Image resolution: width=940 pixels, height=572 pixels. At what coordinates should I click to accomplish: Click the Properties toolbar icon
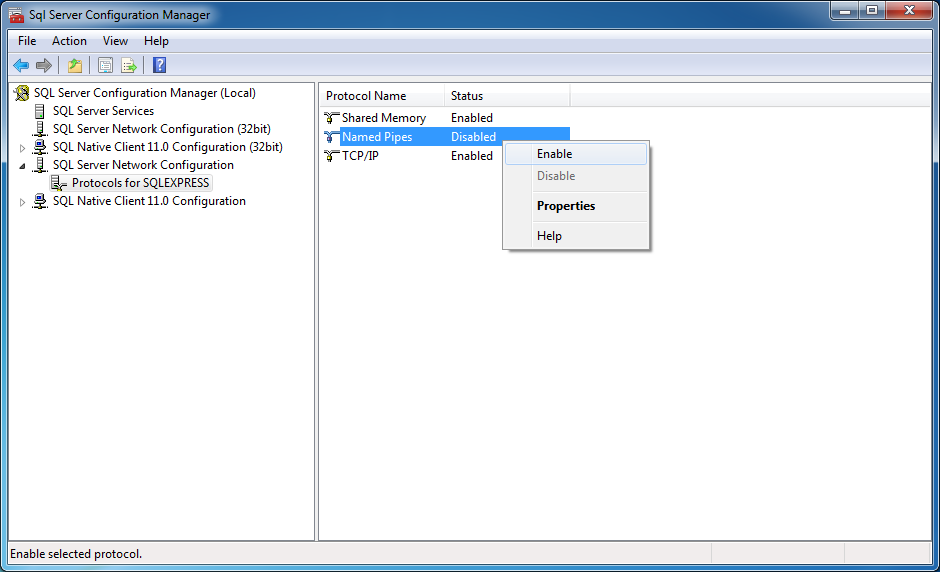pos(105,66)
